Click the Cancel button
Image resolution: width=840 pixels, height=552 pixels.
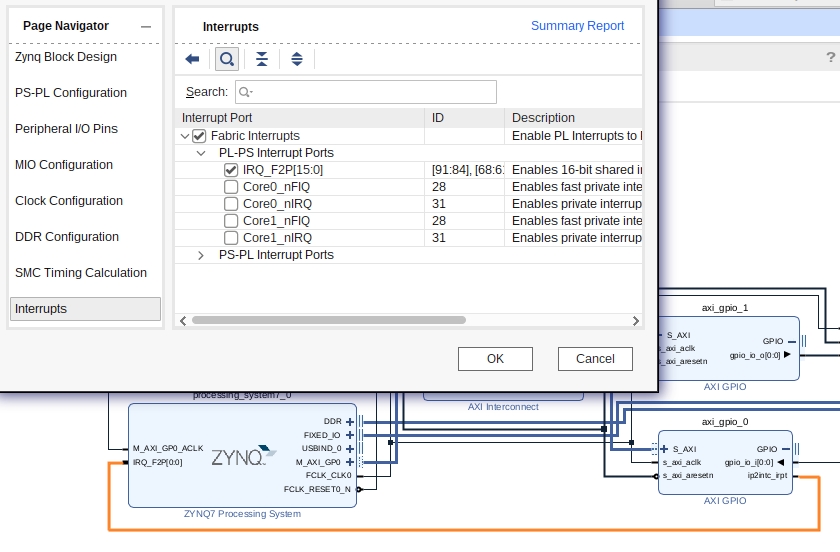tap(595, 359)
